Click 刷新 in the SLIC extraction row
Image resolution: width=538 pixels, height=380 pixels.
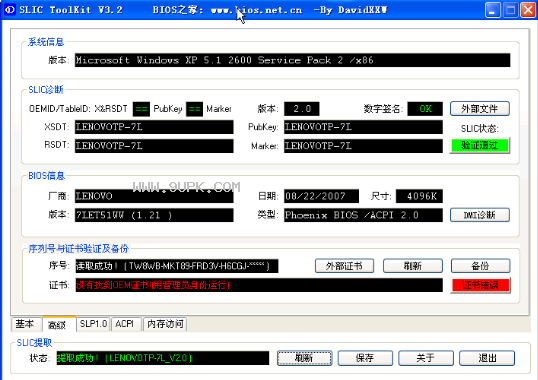pyautogui.click(x=304, y=358)
